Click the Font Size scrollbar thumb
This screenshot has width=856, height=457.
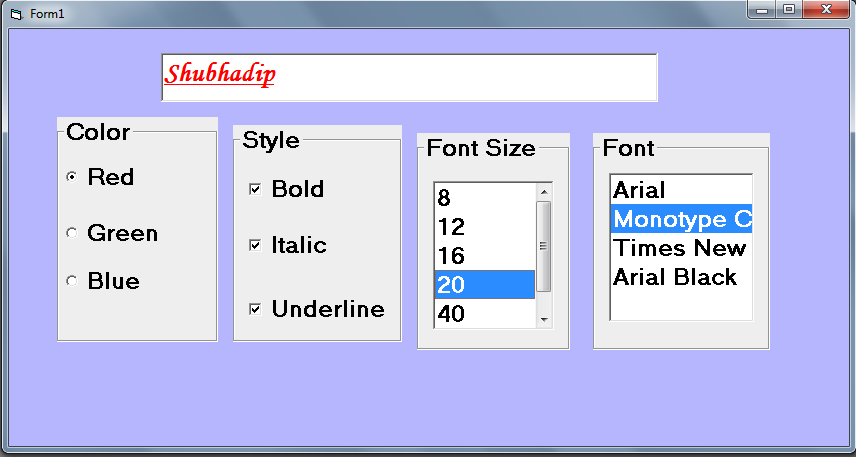[544, 245]
